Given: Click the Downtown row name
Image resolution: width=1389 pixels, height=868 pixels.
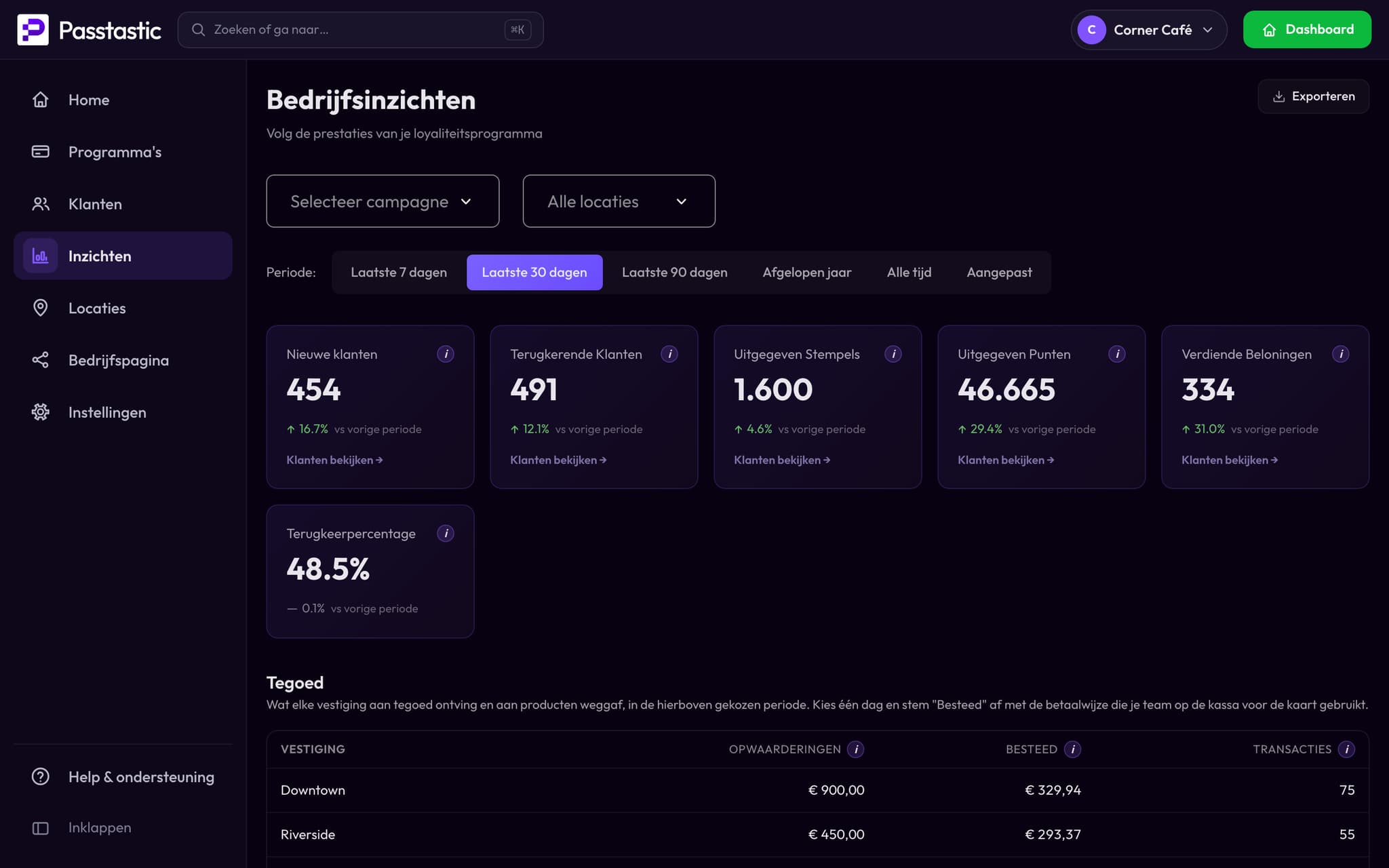Looking at the screenshot, I should pyautogui.click(x=313, y=791).
